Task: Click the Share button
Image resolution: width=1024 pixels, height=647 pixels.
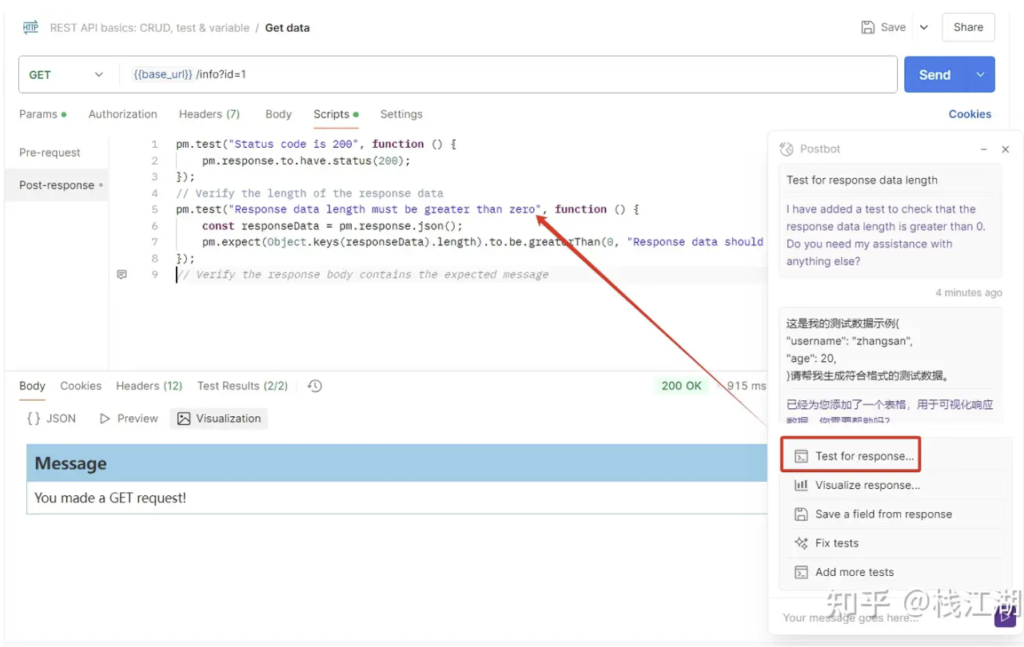Action: (x=967, y=28)
